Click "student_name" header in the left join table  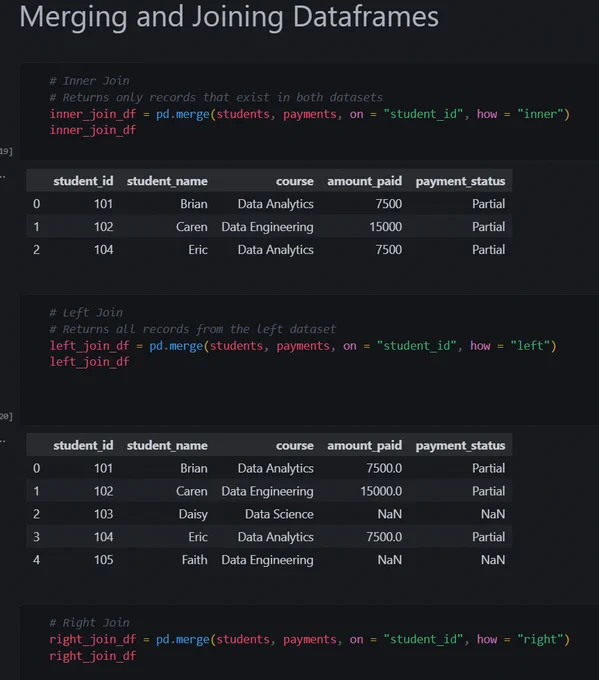[167, 445]
